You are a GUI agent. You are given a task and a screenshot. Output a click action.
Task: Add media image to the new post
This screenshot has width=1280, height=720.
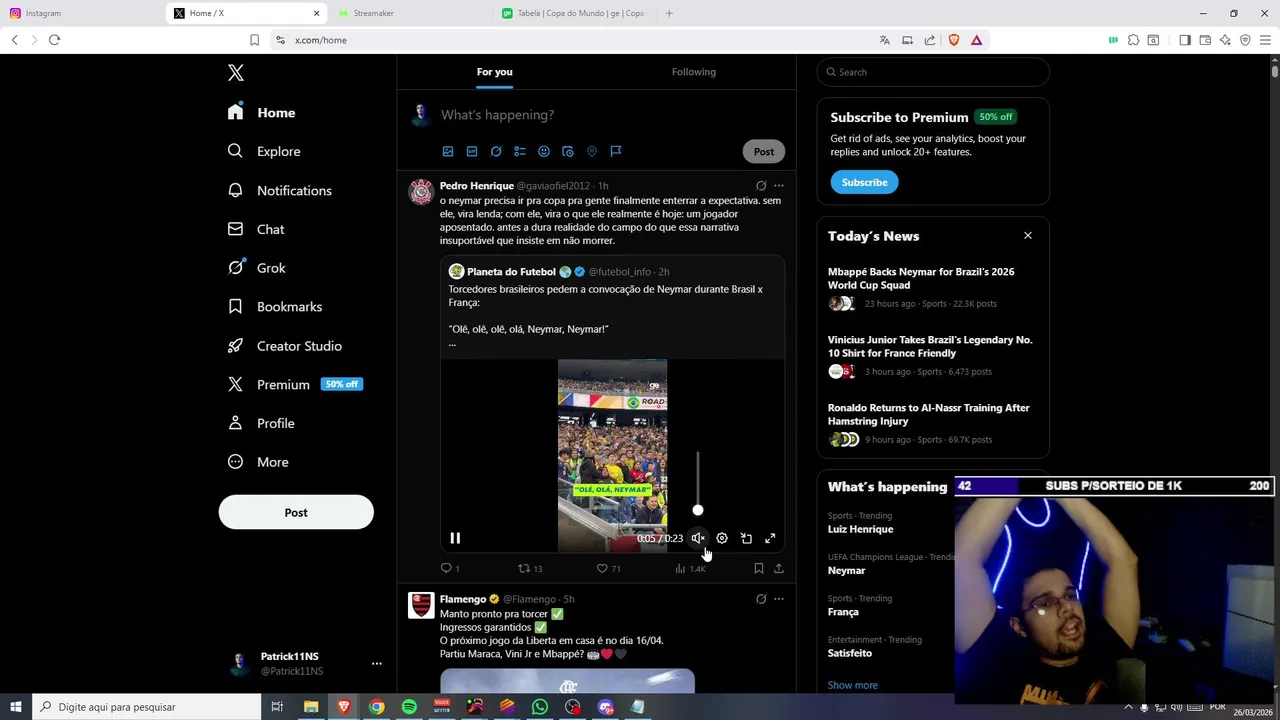(x=448, y=152)
